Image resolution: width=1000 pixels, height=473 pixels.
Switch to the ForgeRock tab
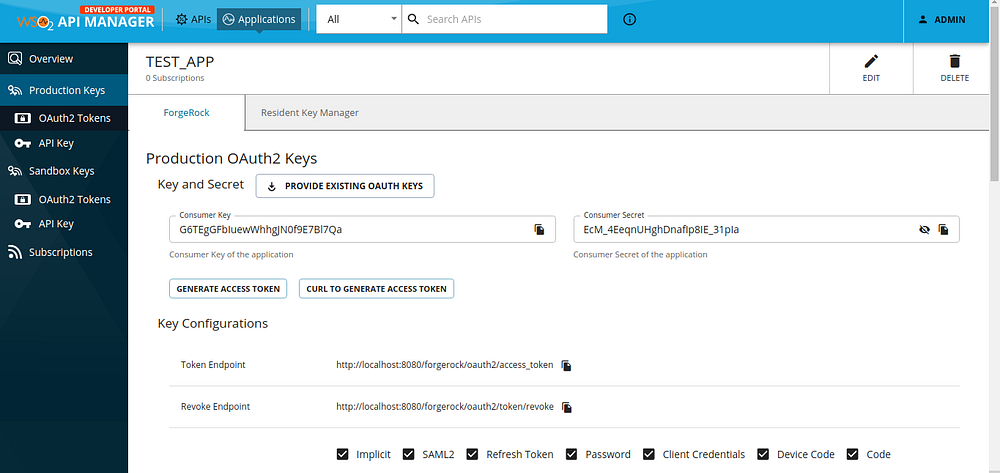pyautogui.click(x=187, y=113)
